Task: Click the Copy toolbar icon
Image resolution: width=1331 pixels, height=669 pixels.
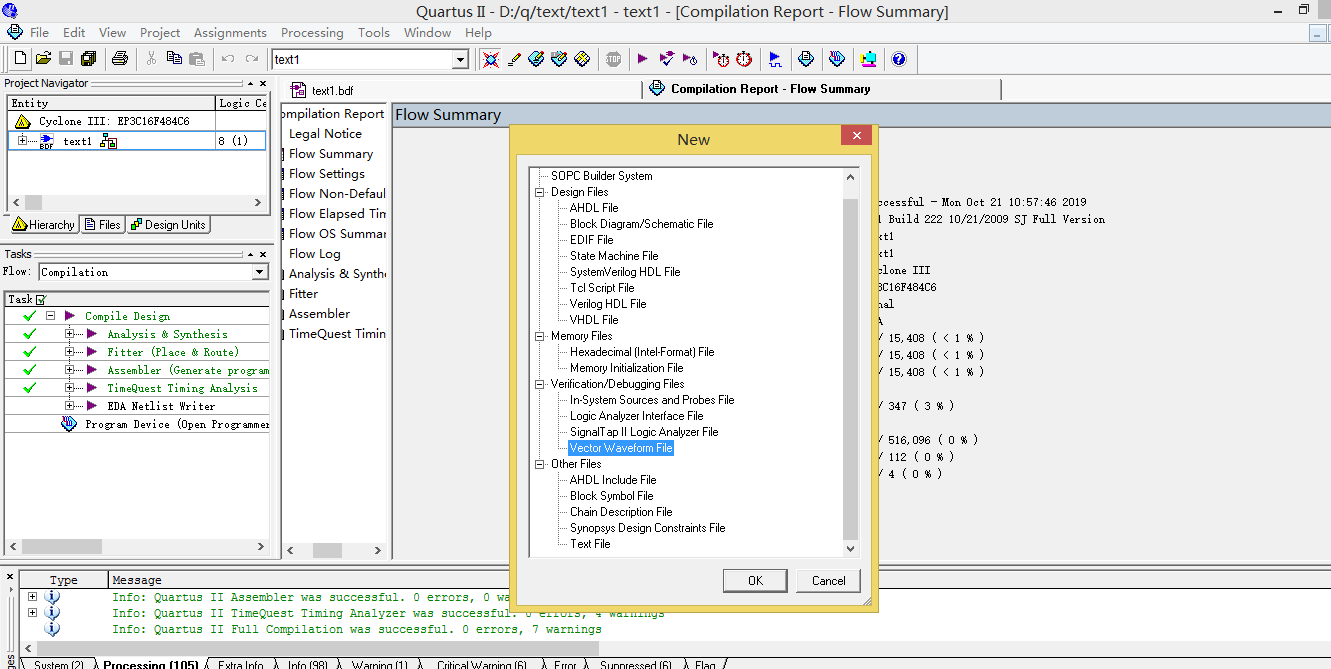Action: (174, 59)
